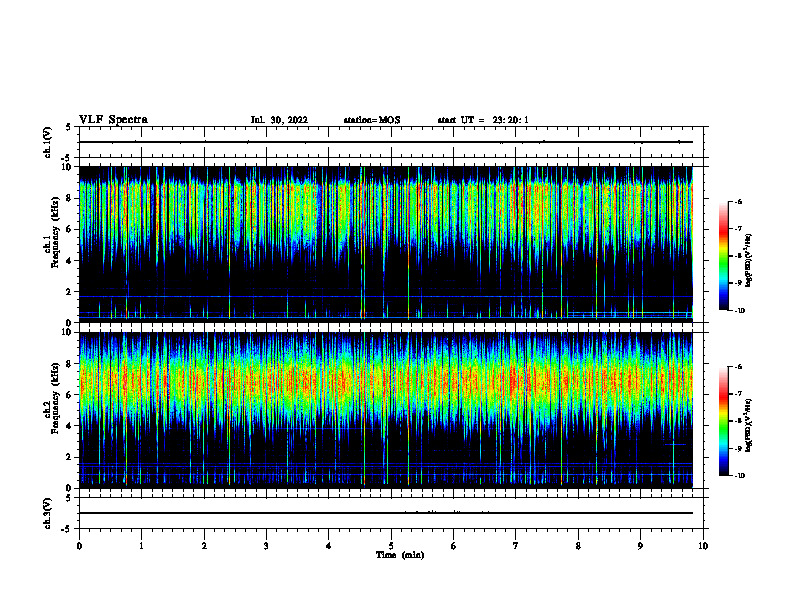
Task: Click the 8 minute tick label on time axis
Action: pyautogui.click(x=578, y=546)
